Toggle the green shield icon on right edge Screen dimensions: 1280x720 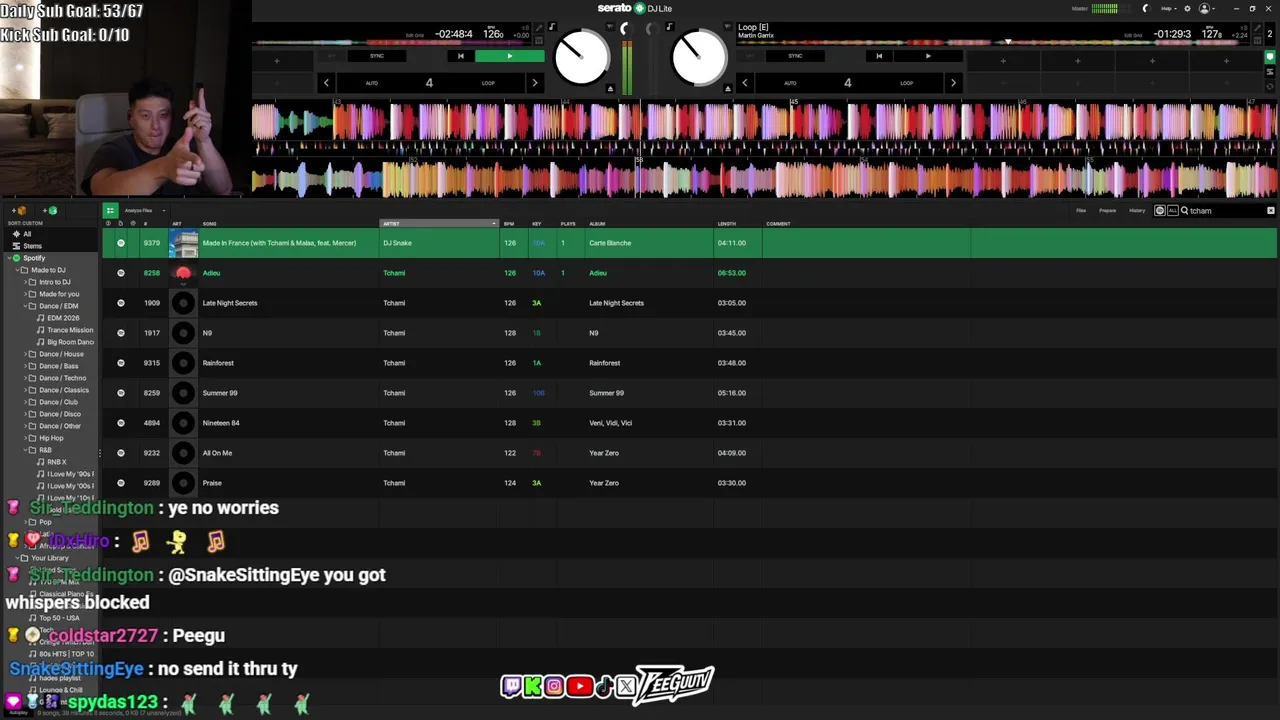pyautogui.click(x=1270, y=57)
